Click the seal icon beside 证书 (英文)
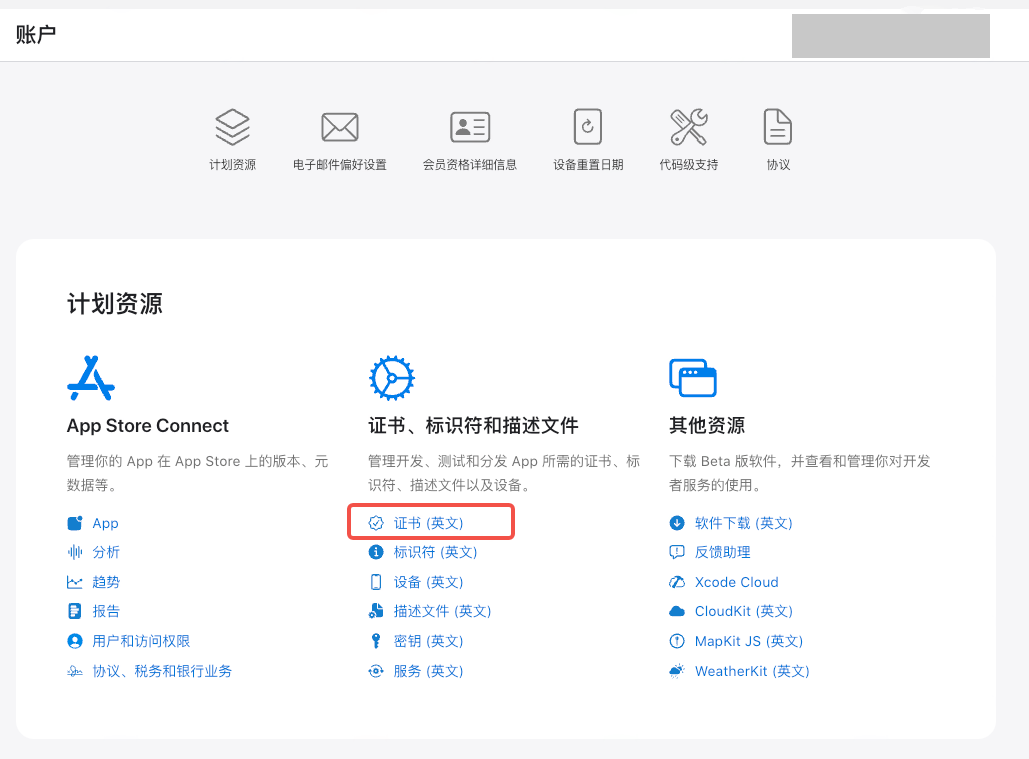 (x=376, y=523)
